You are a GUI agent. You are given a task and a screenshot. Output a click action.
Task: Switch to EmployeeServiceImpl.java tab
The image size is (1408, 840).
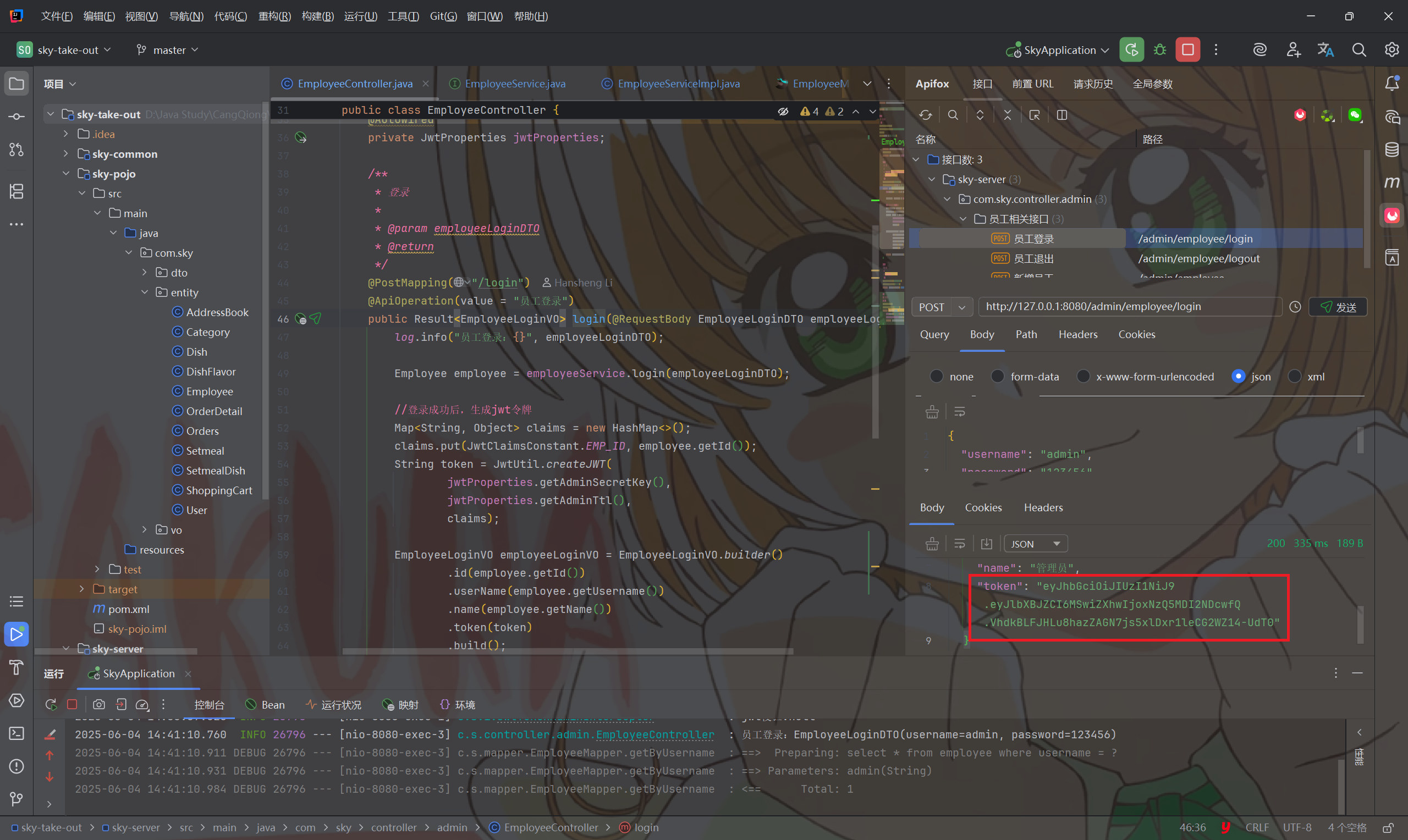(x=678, y=84)
